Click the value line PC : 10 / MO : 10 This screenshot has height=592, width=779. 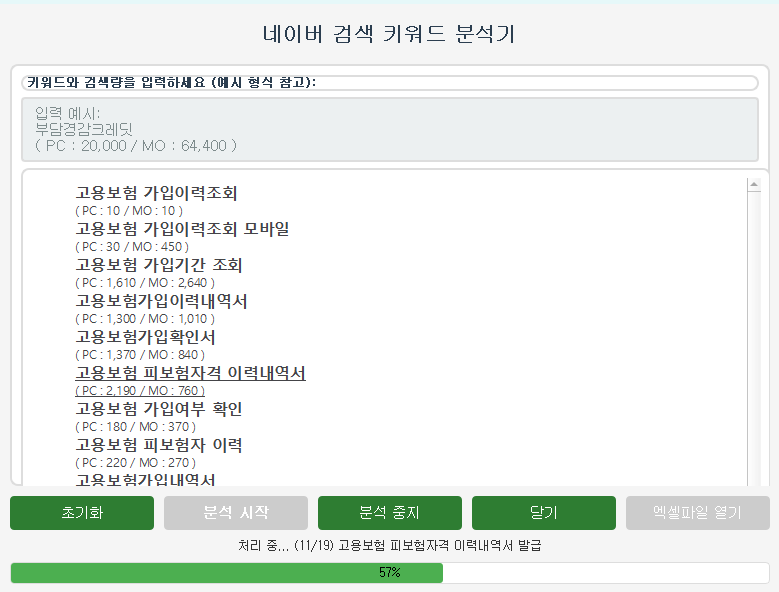[129, 211]
